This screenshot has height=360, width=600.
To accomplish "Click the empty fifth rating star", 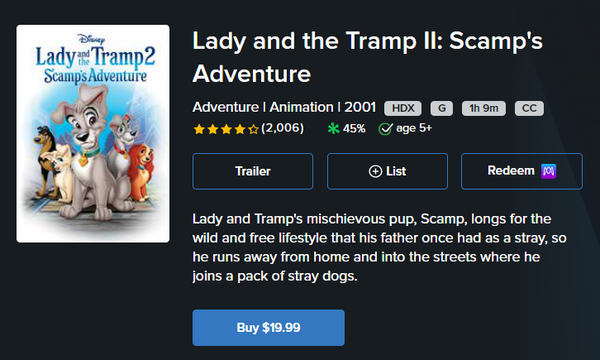I will pyautogui.click(x=253, y=129).
